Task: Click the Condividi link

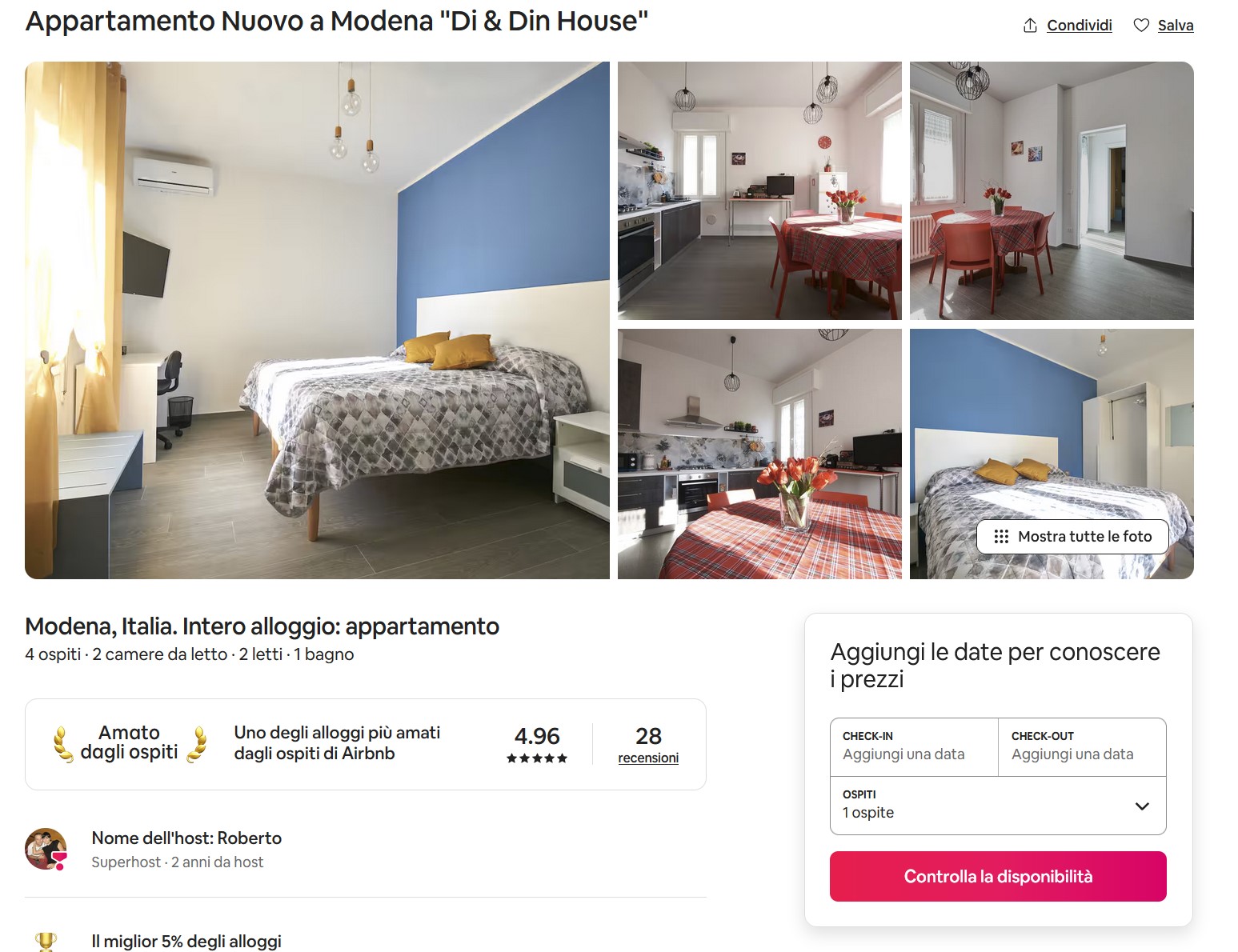Action: (1080, 26)
